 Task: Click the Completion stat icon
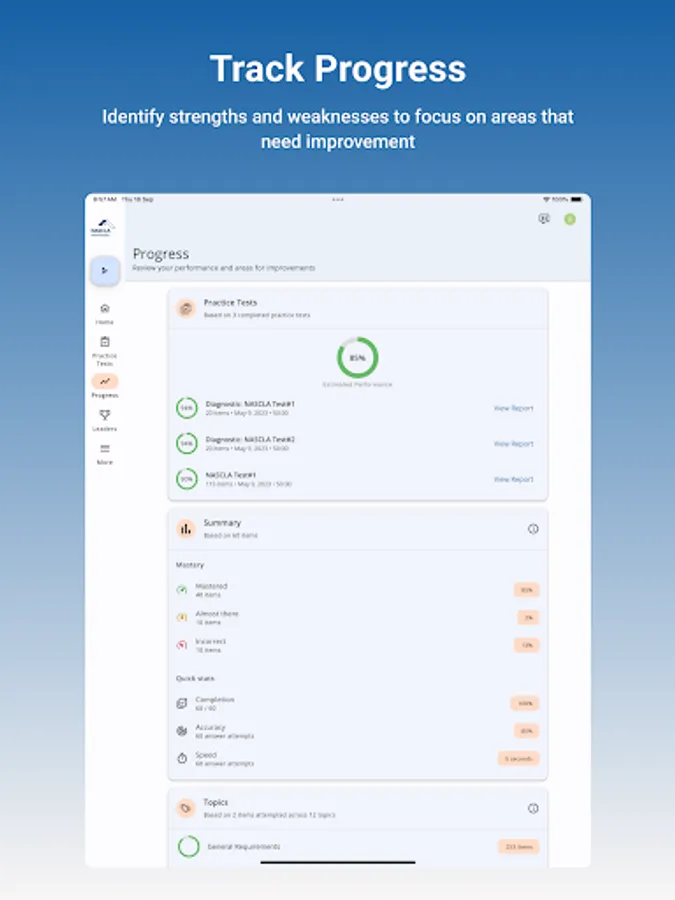181,703
